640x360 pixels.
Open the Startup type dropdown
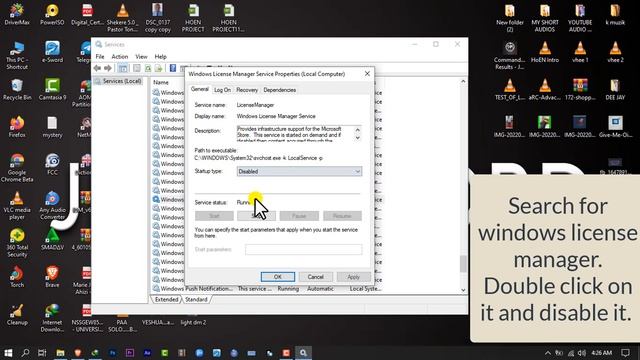pyautogui.click(x=299, y=171)
